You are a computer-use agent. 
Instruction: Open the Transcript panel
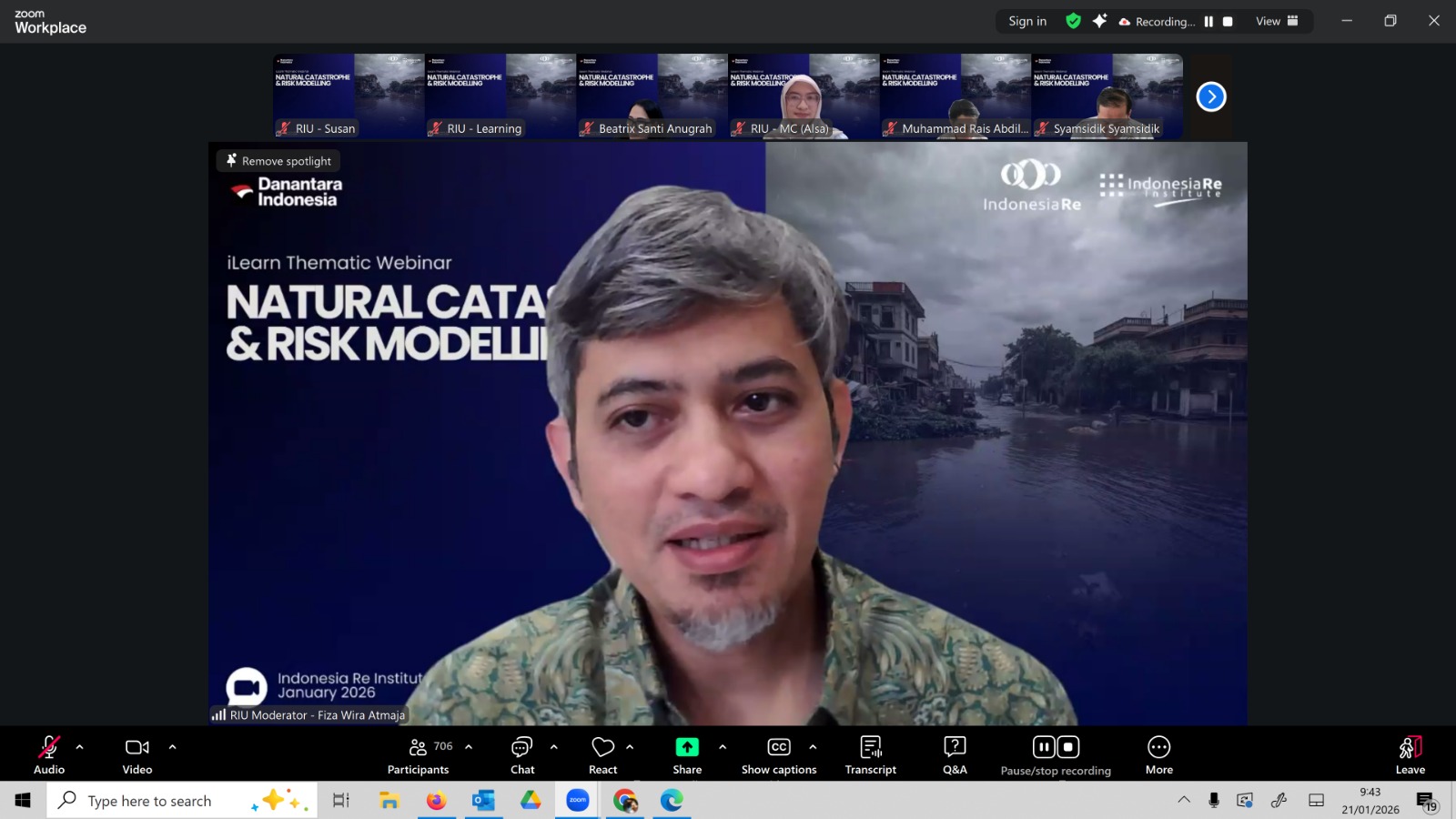[x=870, y=754]
